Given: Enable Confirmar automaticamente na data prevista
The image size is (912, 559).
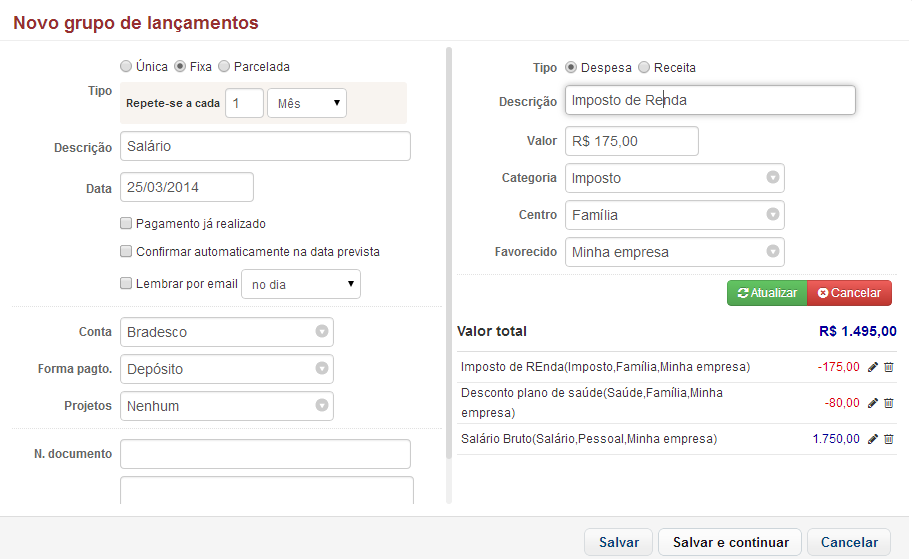Looking at the screenshot, I should (x=126, y=252).
